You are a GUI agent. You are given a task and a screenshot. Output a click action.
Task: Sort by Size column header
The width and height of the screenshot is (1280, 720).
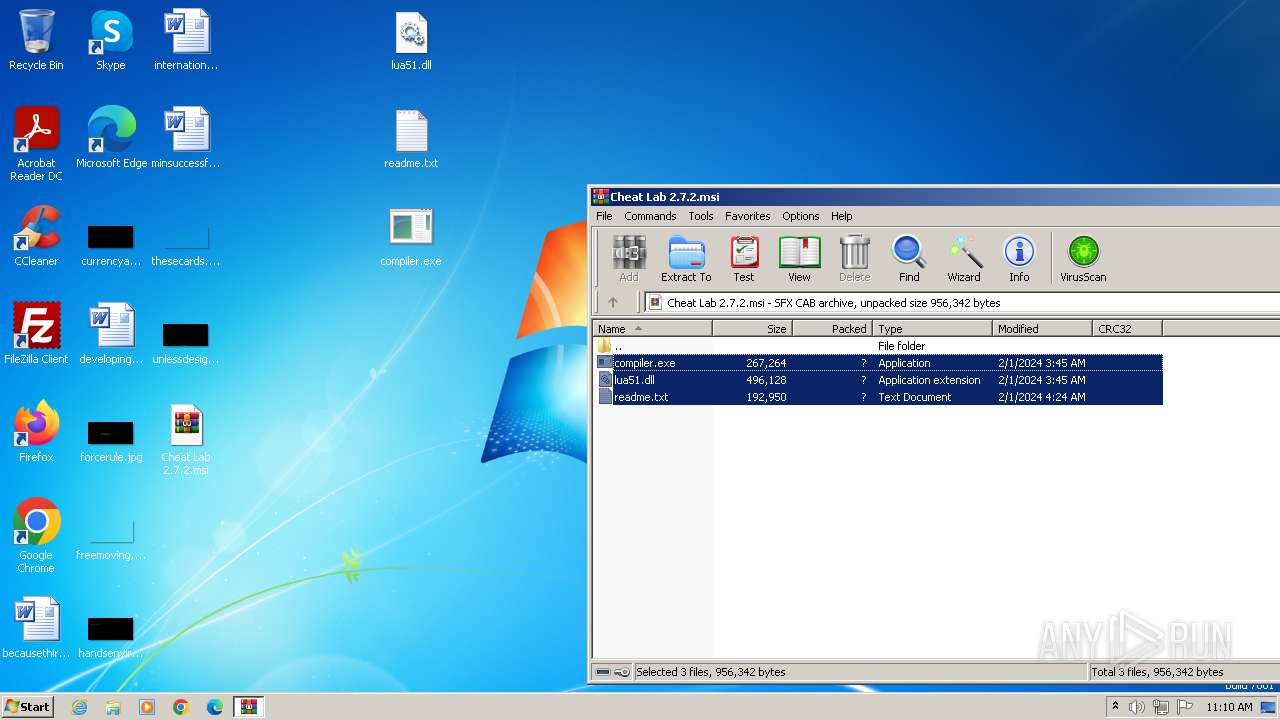tap(752, 328)
